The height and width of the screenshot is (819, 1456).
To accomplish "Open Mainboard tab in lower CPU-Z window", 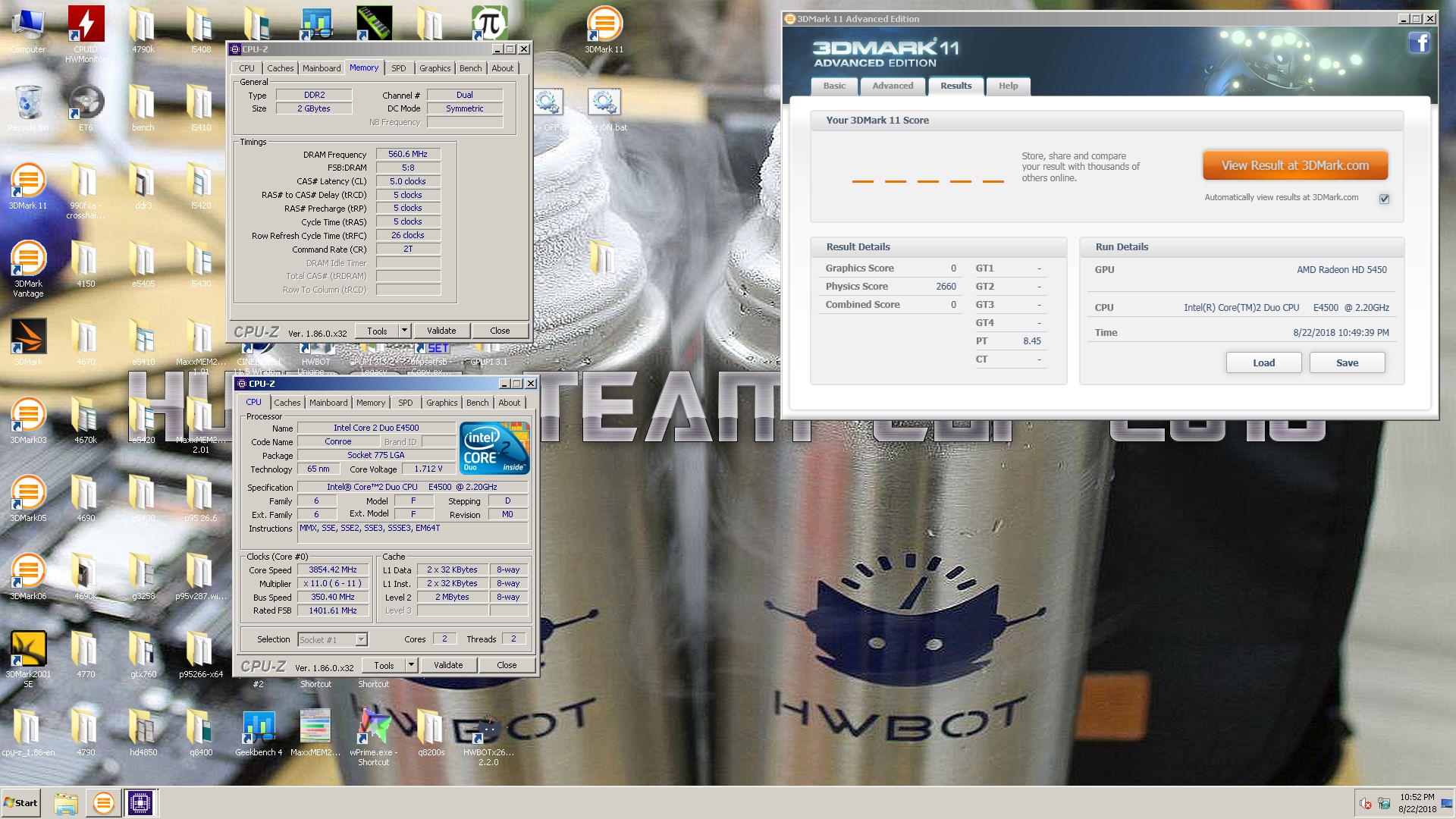I will [328, 403].
